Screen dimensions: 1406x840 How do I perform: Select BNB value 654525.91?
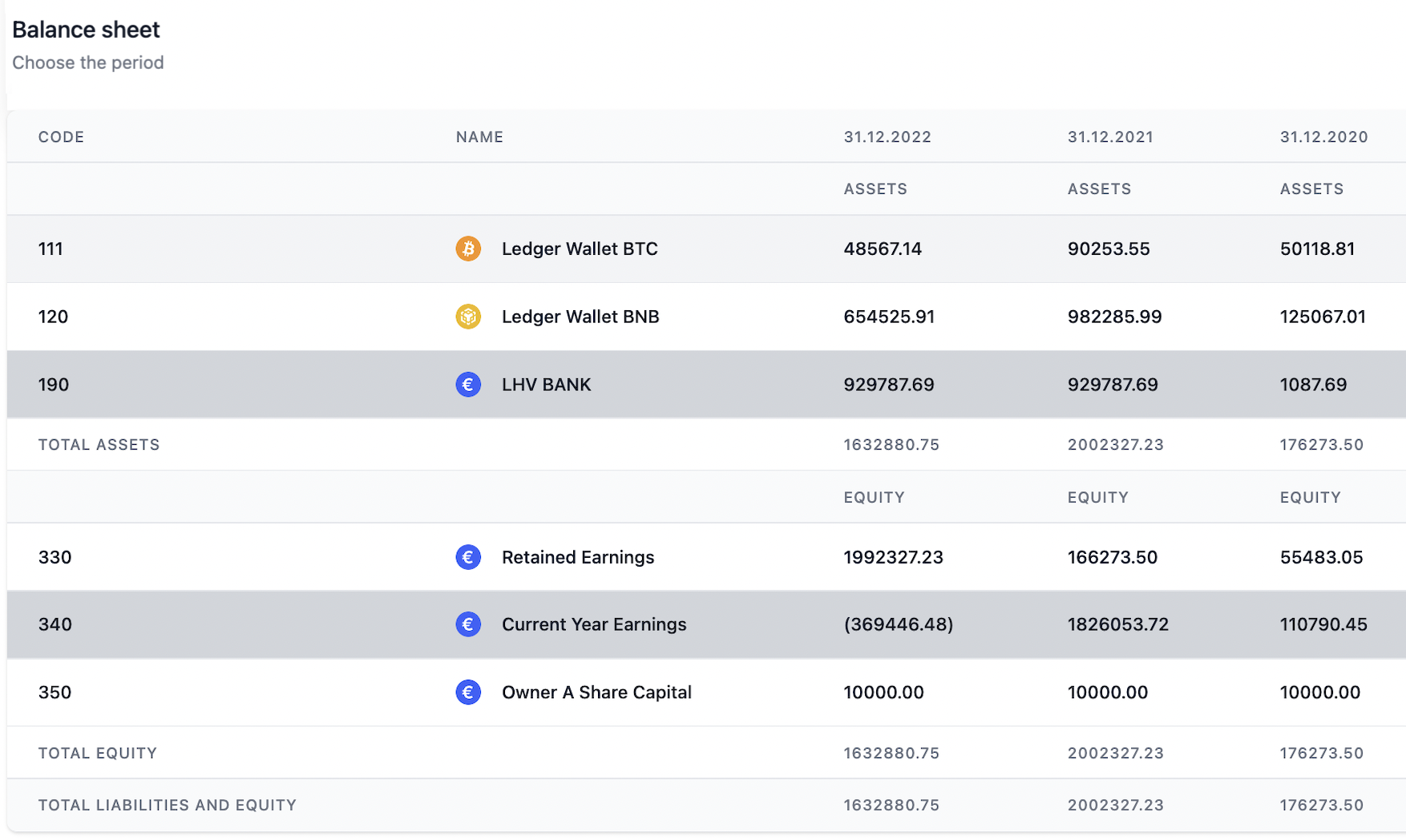[889, 317]
